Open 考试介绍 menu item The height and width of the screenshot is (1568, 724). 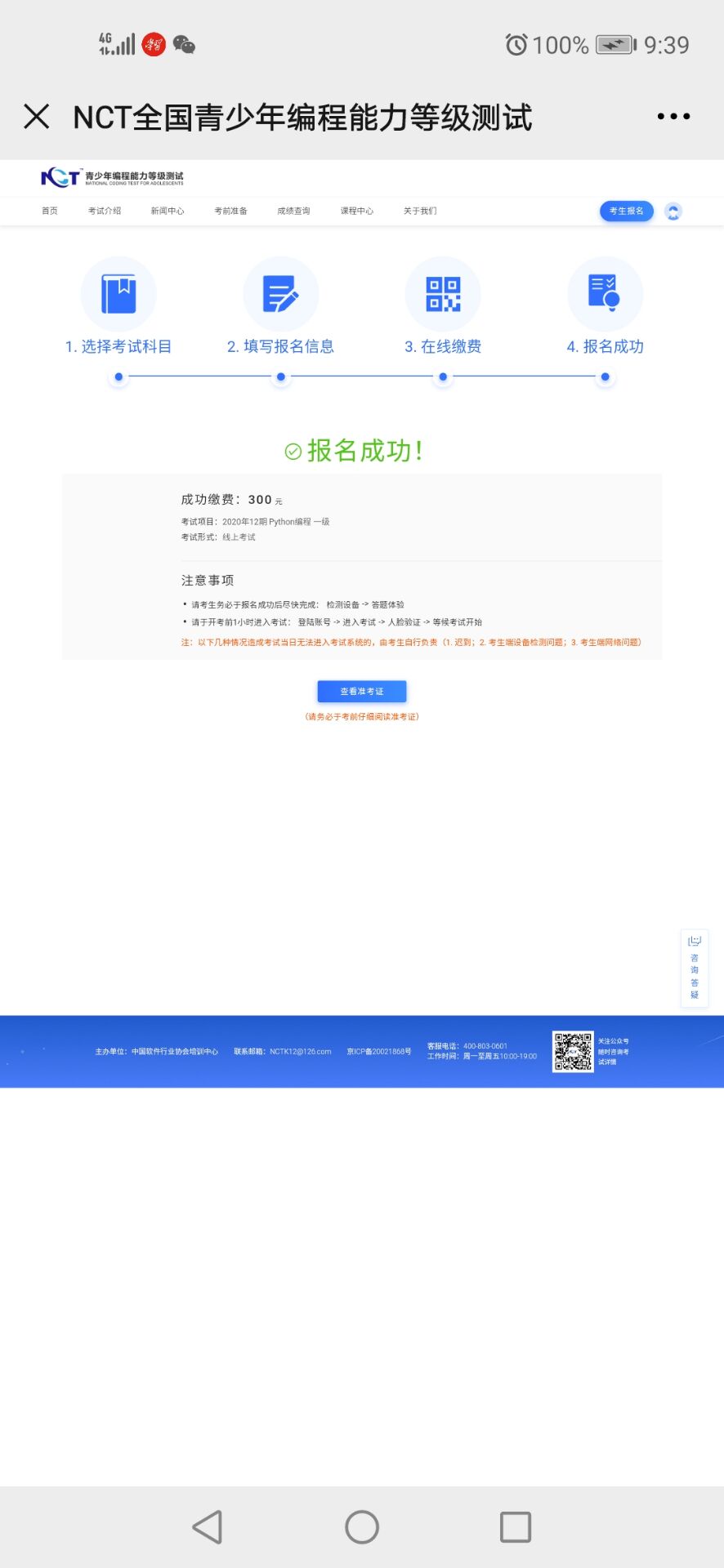[105, 211]
